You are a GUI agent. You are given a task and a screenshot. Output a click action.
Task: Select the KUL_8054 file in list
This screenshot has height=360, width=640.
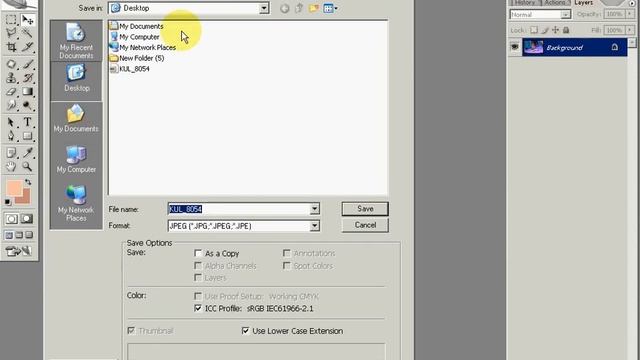[x=130, y=69]
